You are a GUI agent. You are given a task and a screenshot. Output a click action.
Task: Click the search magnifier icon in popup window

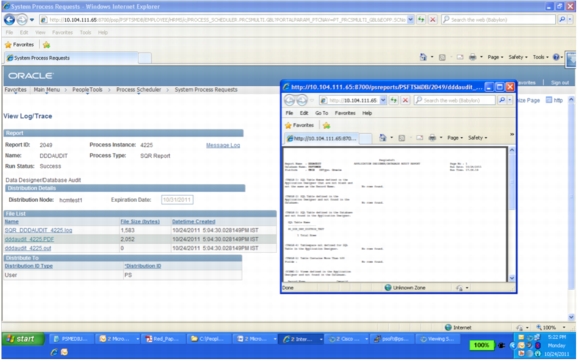click(502, 100)
